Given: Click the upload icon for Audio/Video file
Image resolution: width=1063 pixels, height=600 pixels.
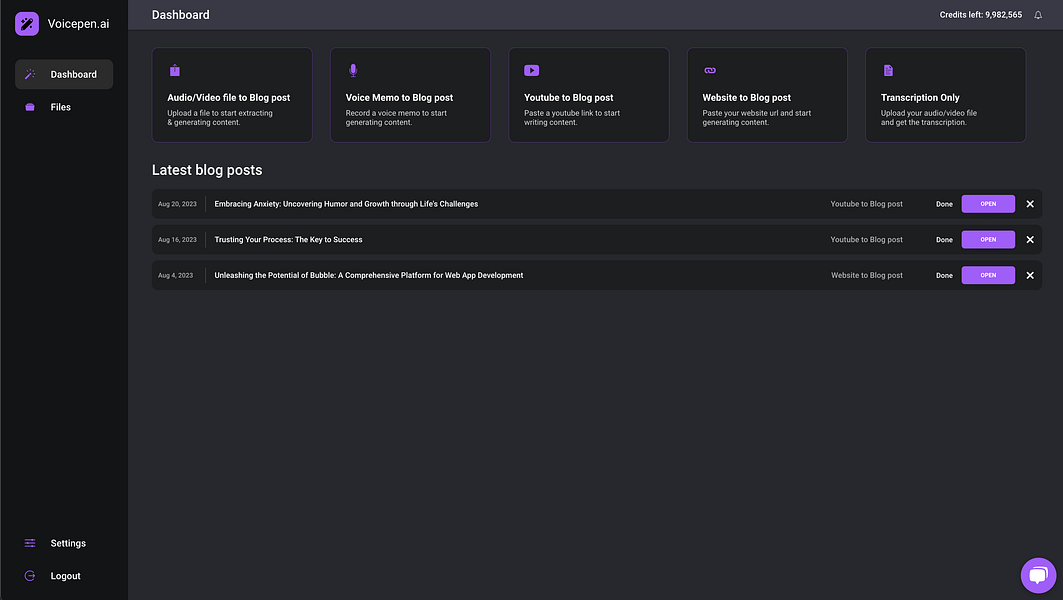Looking at the screenshot, I should click(x=175, y=70).
